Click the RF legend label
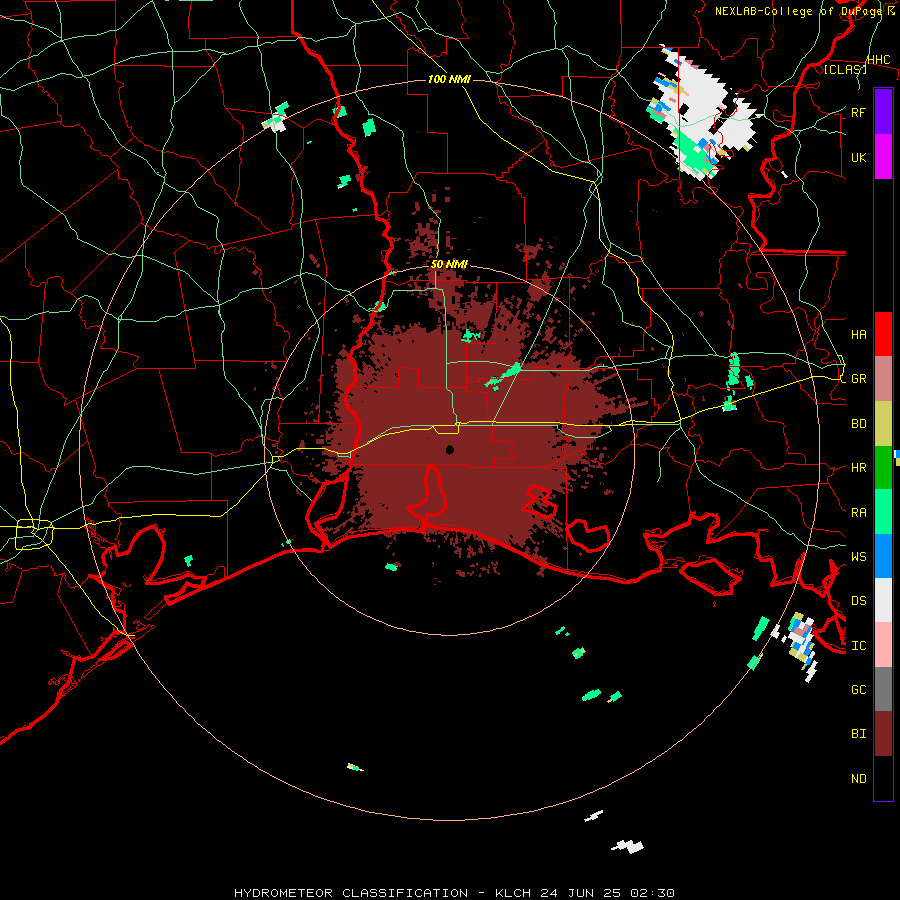This screenshot has height=900, width=900. click(858, 112)
